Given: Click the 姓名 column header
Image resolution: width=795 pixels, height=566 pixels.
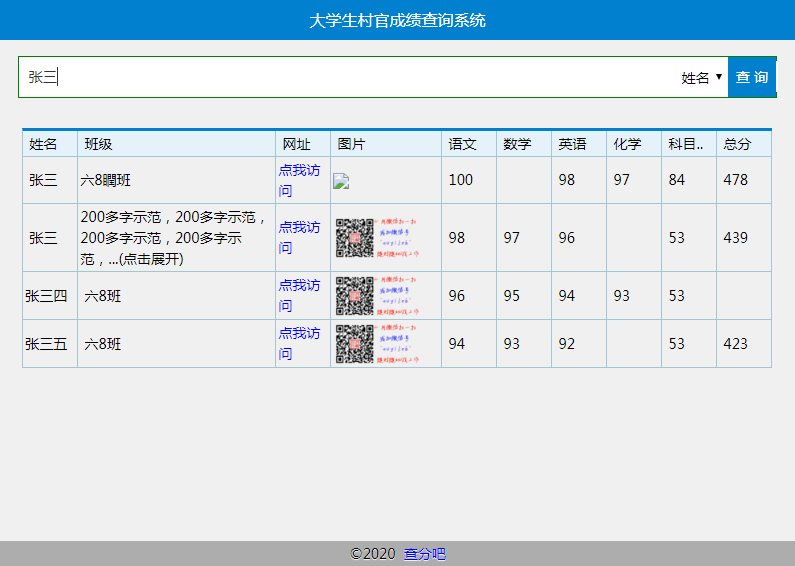Looking at the screenshot, I should tap(43, 144).
